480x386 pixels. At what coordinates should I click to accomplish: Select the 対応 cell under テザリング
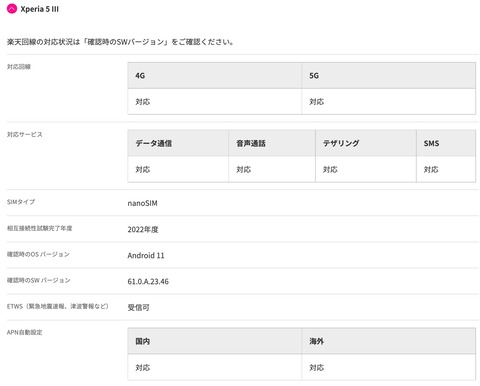pyautogui.click(x=366, y=169)
